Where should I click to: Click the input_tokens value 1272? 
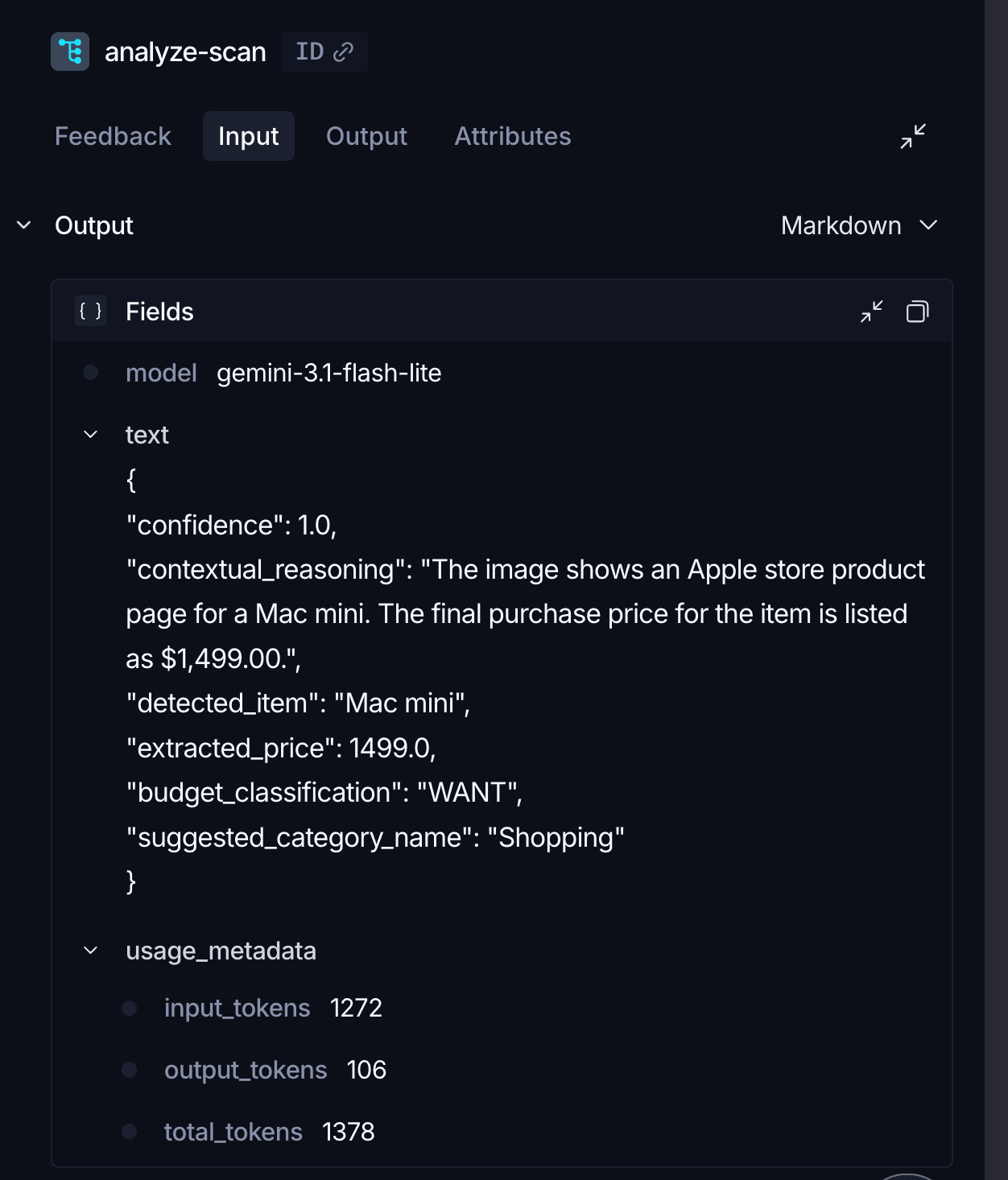(x=356, y=1008)
